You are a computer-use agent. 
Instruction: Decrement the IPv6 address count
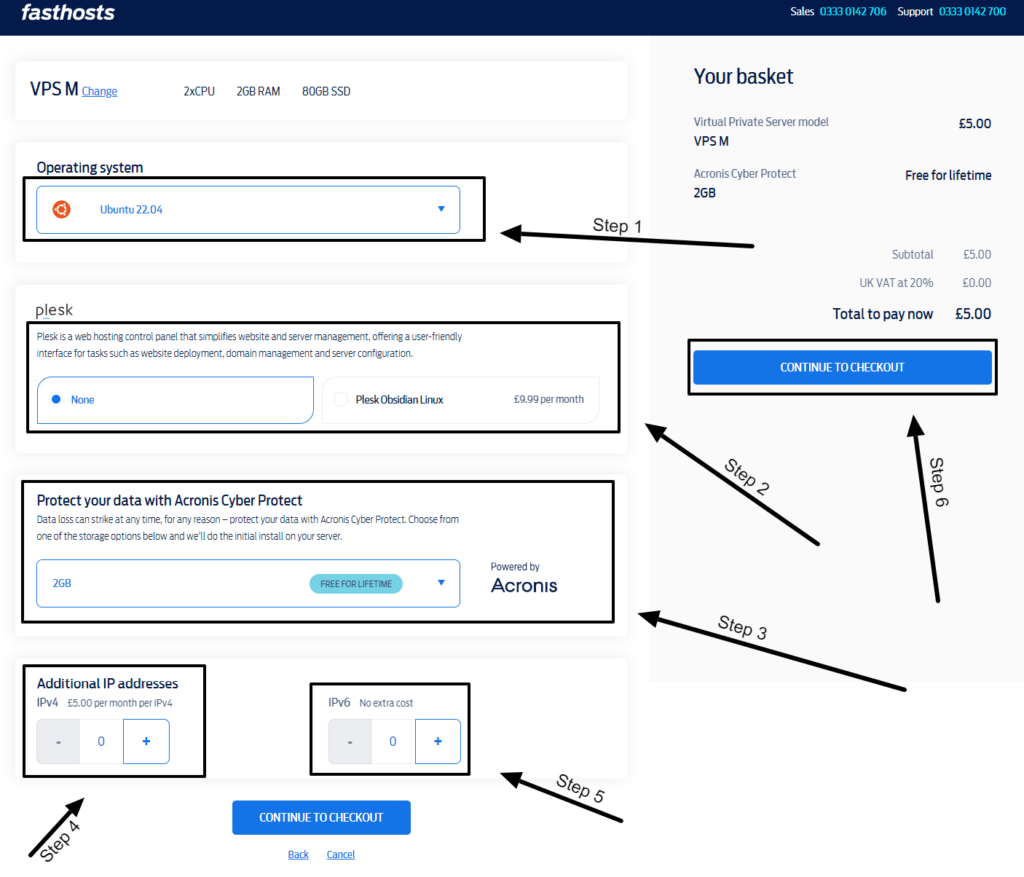click(350, 741)
